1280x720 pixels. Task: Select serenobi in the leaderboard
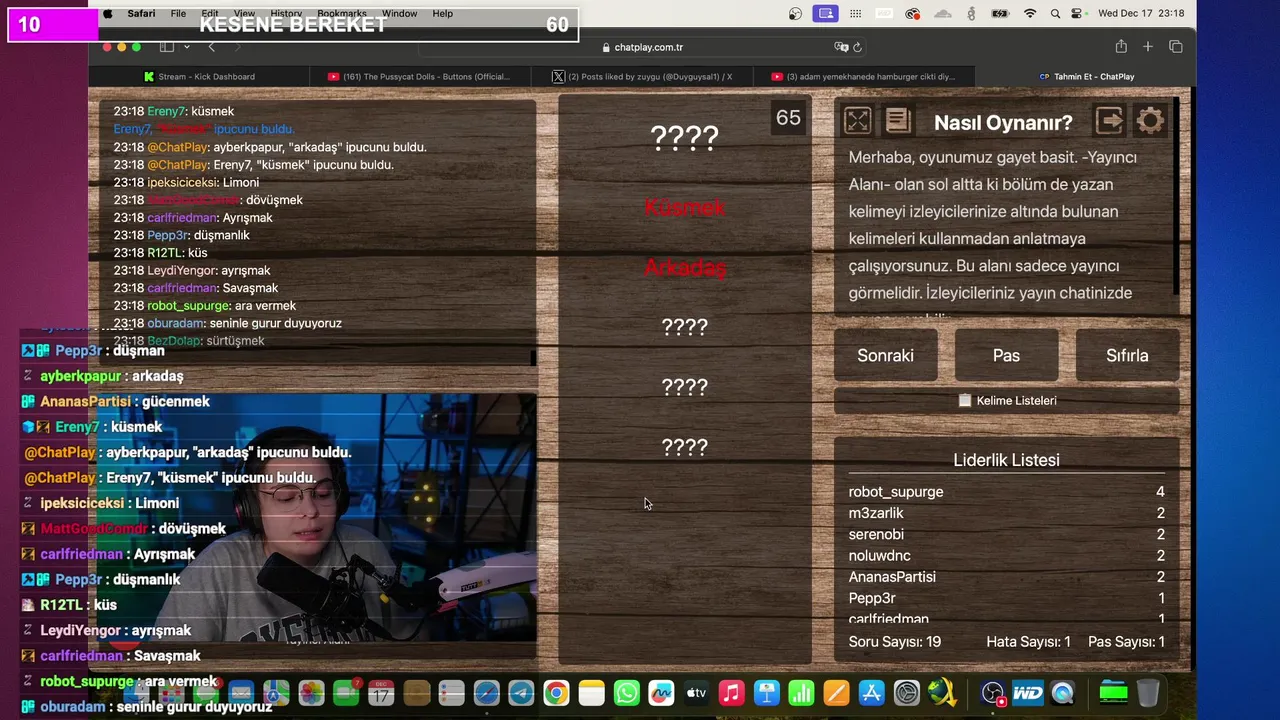[876, 534]
